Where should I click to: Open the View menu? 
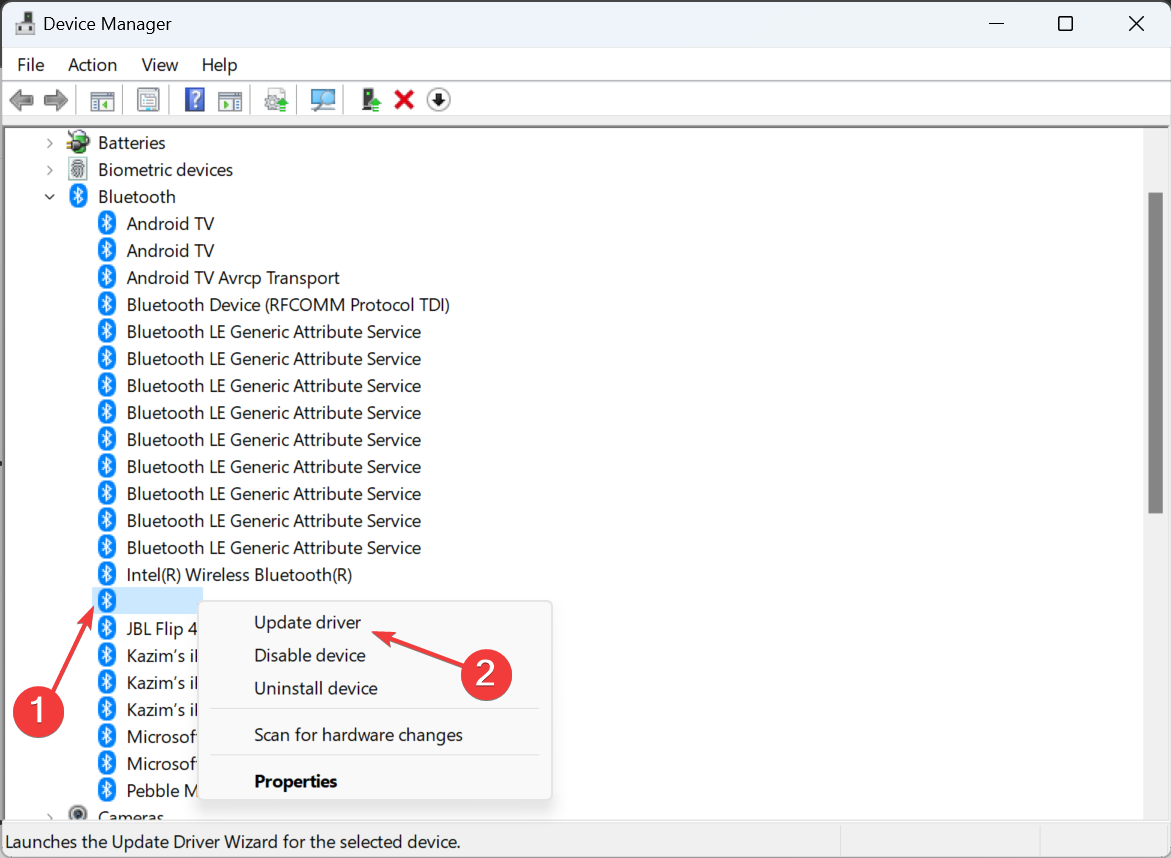coord(160,65)
